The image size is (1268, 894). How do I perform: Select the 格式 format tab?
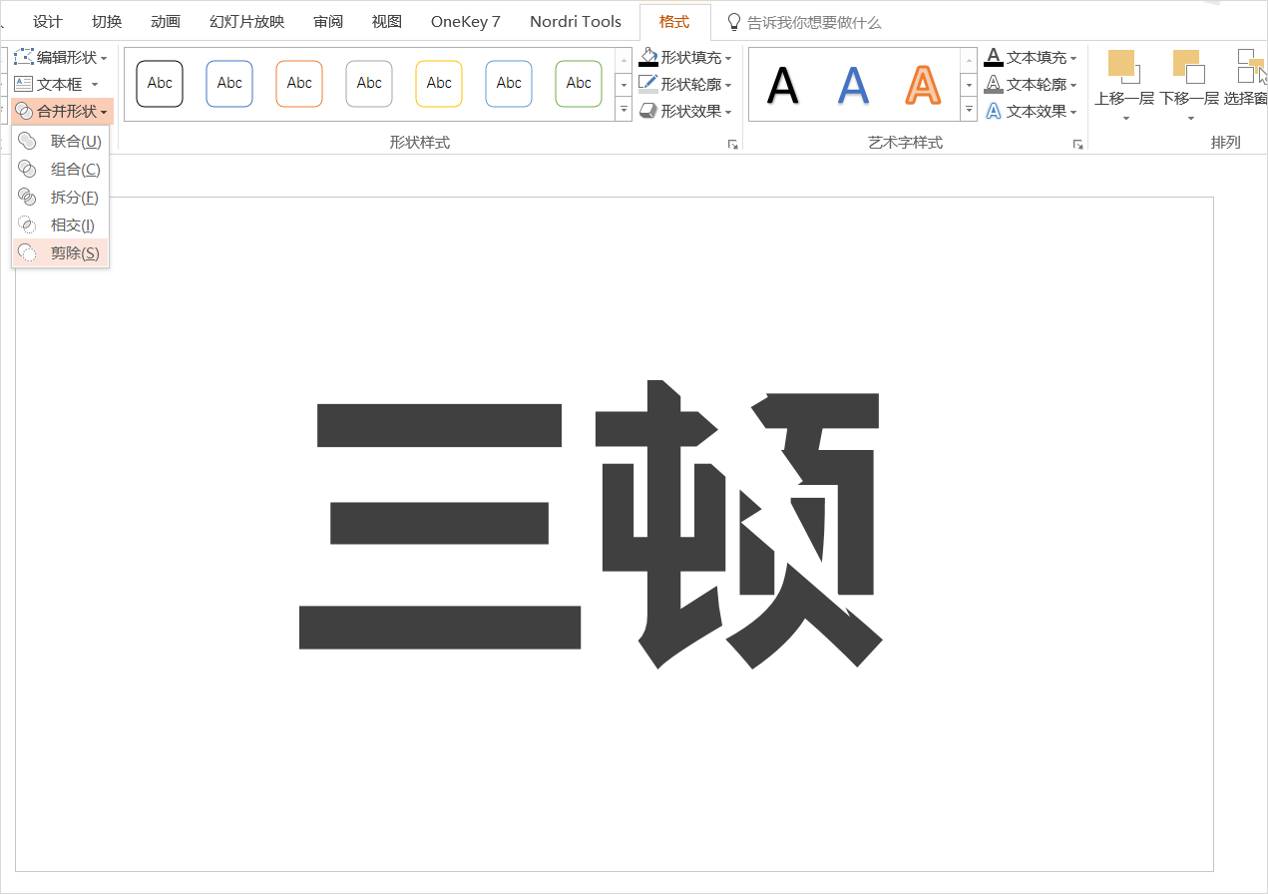(x=674, y=21)
